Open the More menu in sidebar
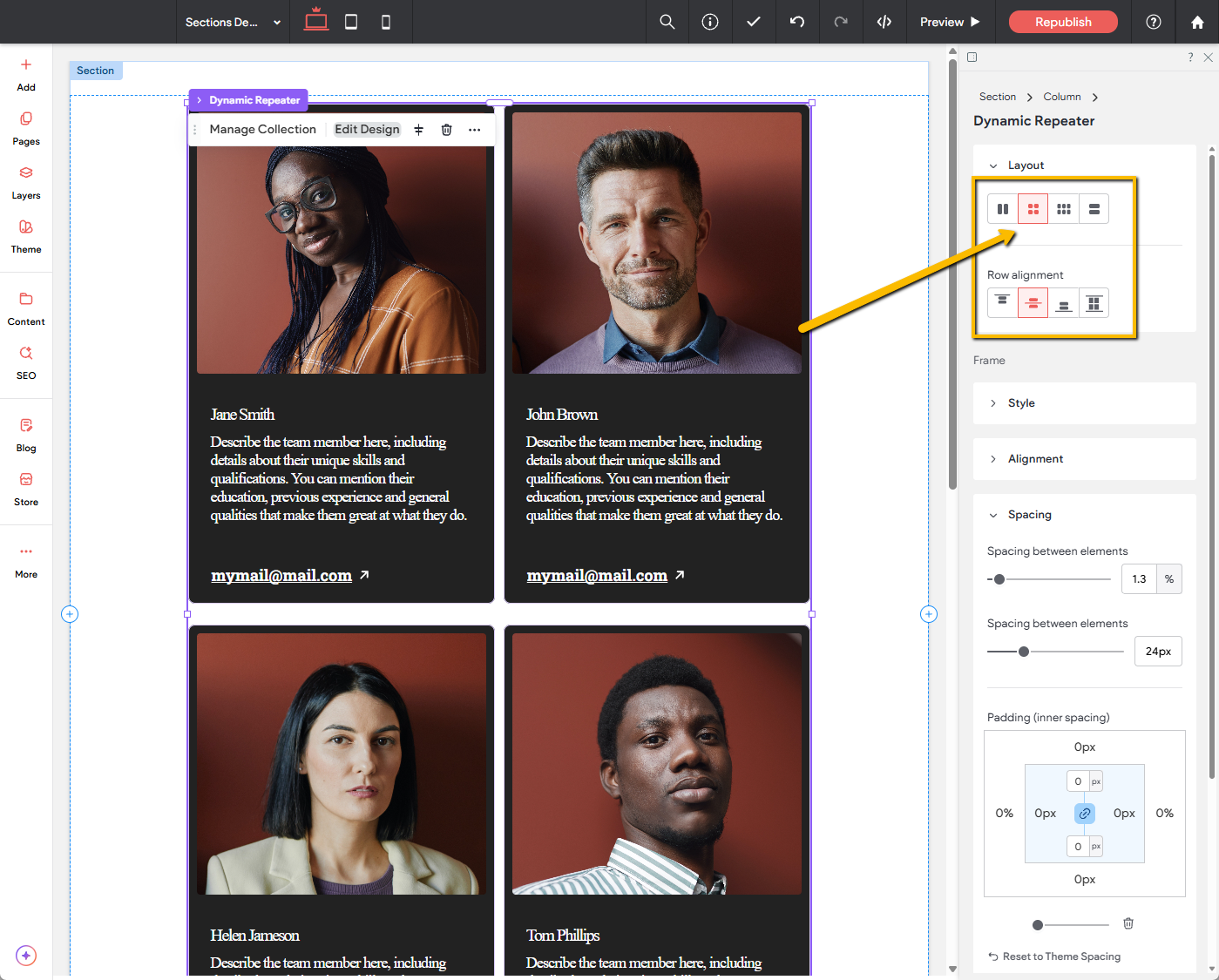This screenshot has height=980, width=1219. point(26,562)
